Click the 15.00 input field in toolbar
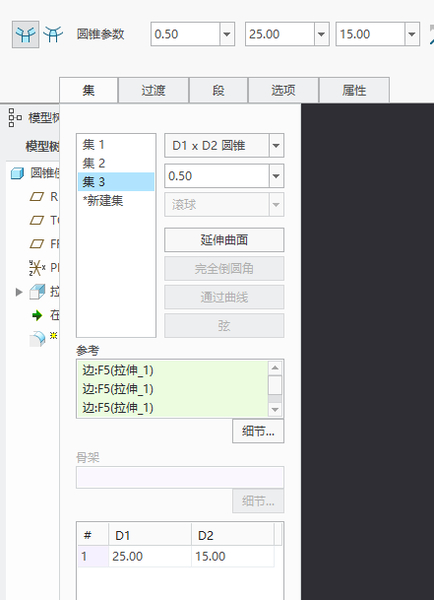The height and width of the screenshot is (600, 434). point(370,34)
